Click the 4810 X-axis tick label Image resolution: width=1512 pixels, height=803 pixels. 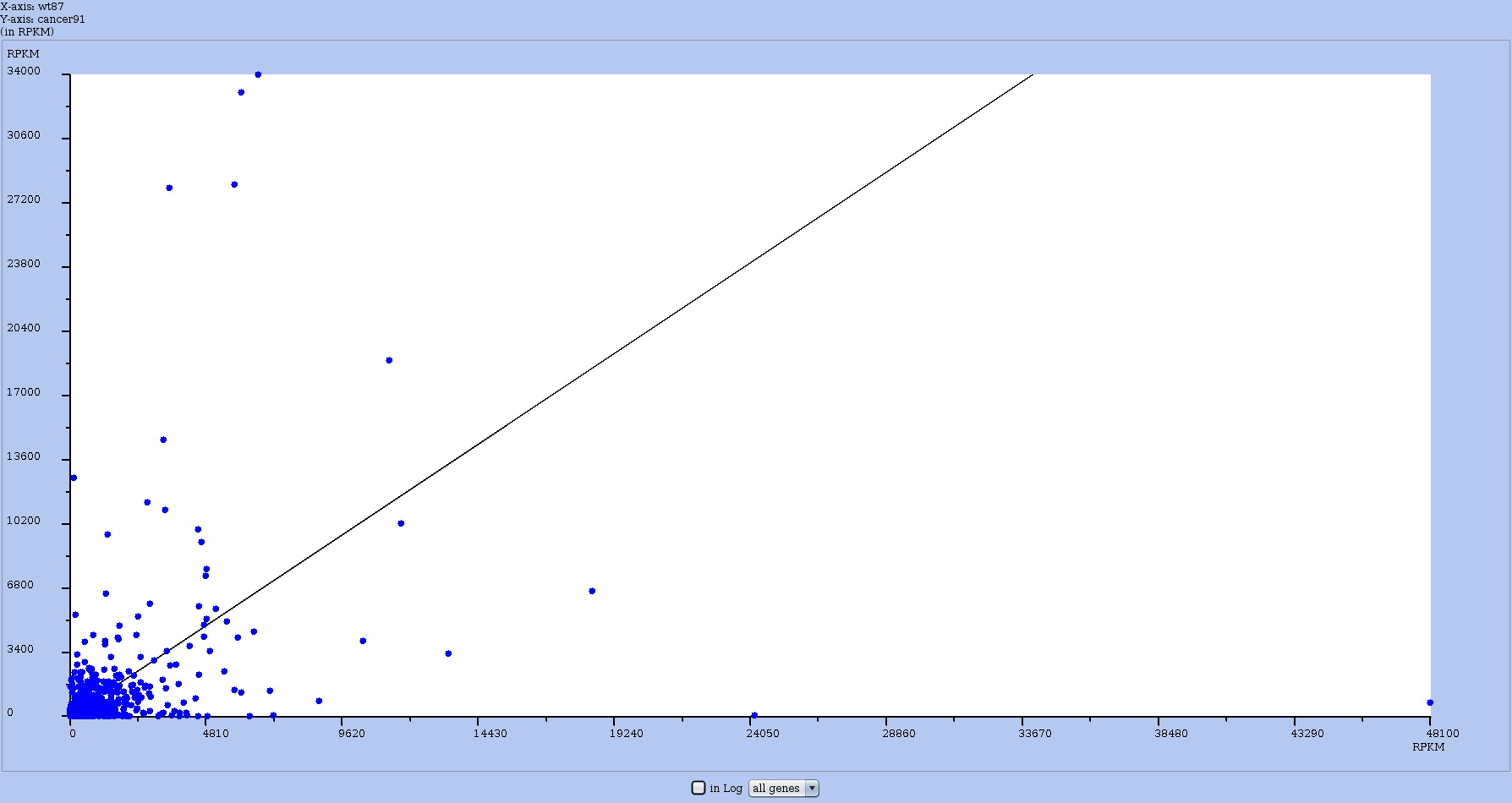(215, 734)
